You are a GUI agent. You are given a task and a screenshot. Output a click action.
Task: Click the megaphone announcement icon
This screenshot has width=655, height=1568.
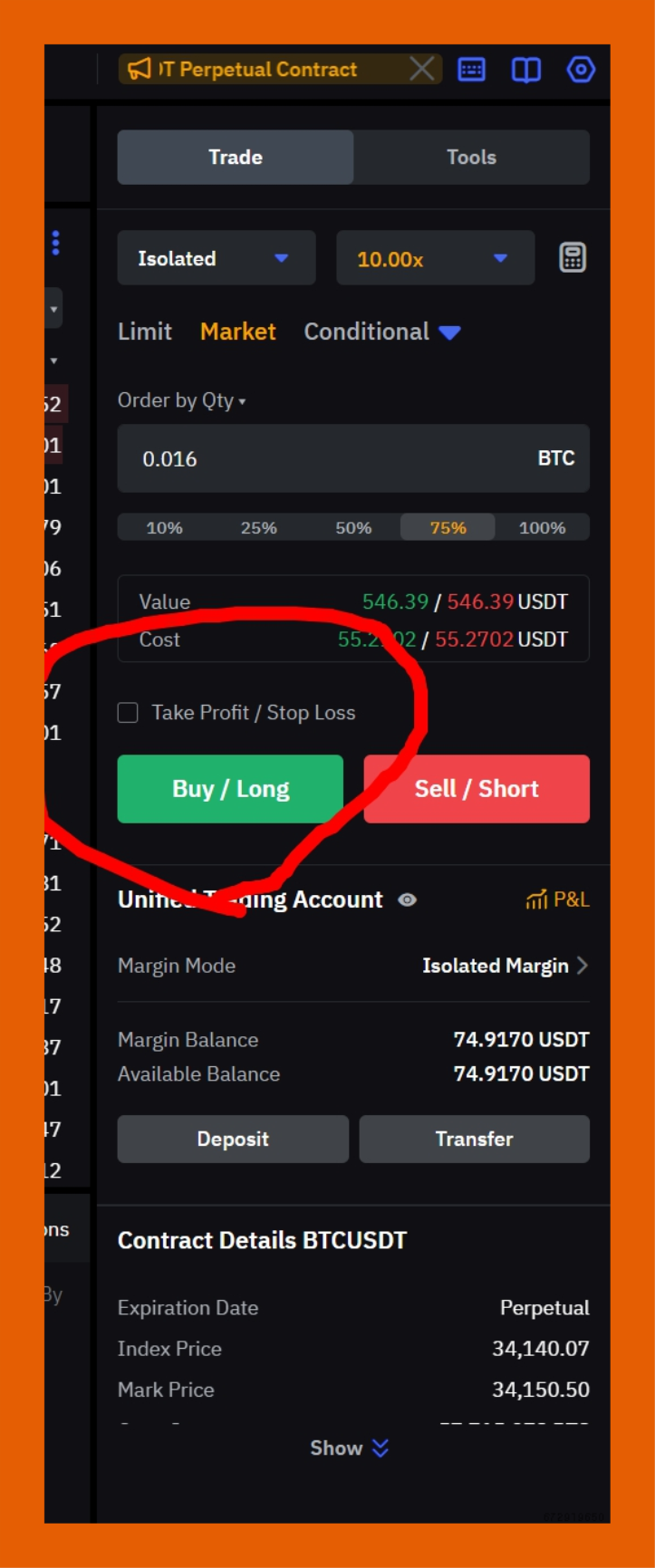tap(139, 69)
